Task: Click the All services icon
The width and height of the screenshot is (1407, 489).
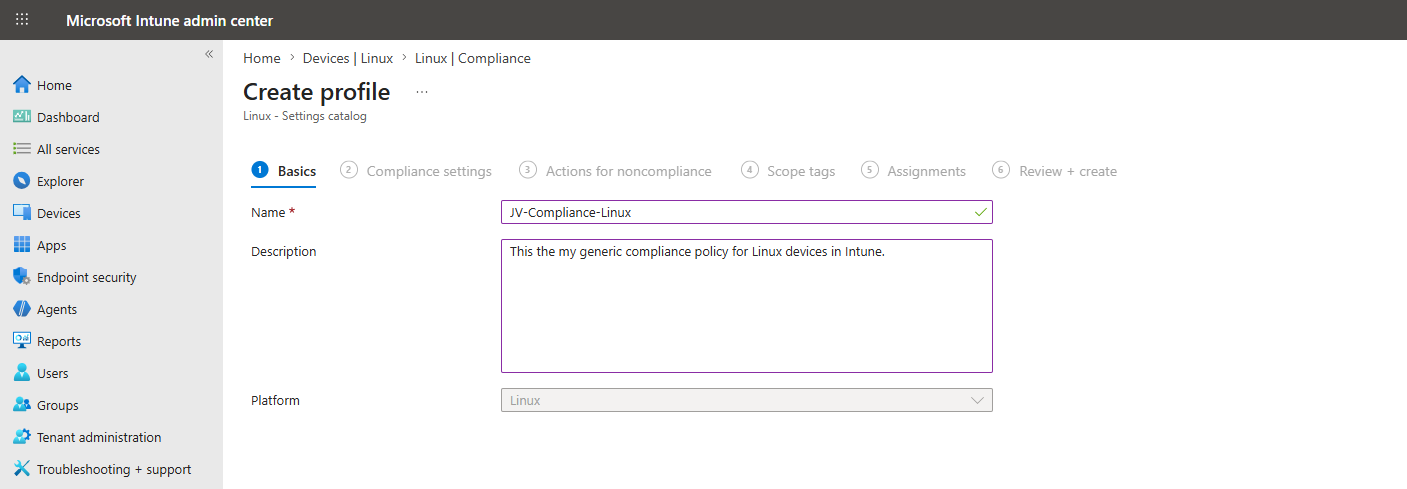Action: coord(22,149)
